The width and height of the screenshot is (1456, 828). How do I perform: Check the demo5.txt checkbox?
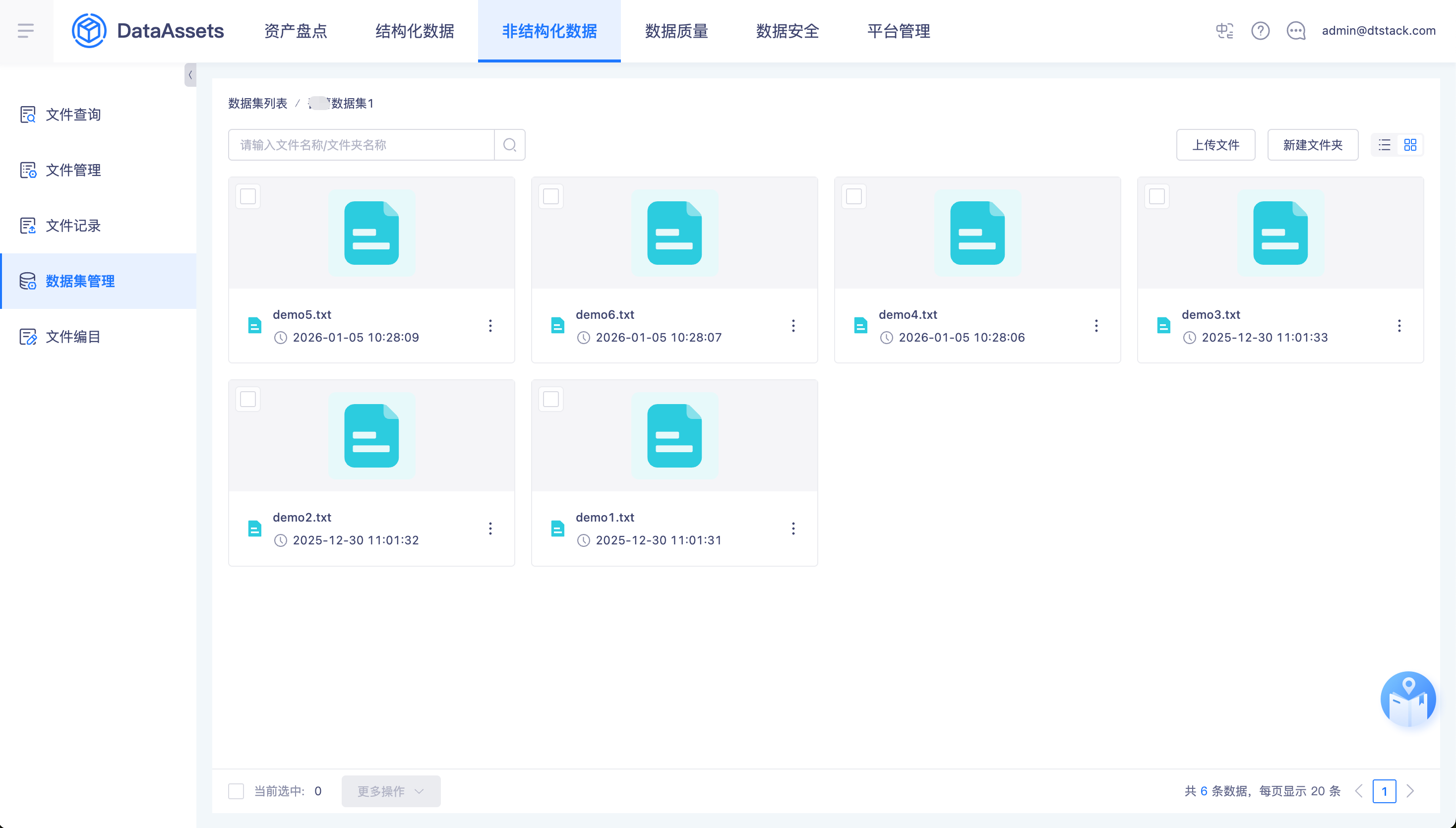point(248,197)
